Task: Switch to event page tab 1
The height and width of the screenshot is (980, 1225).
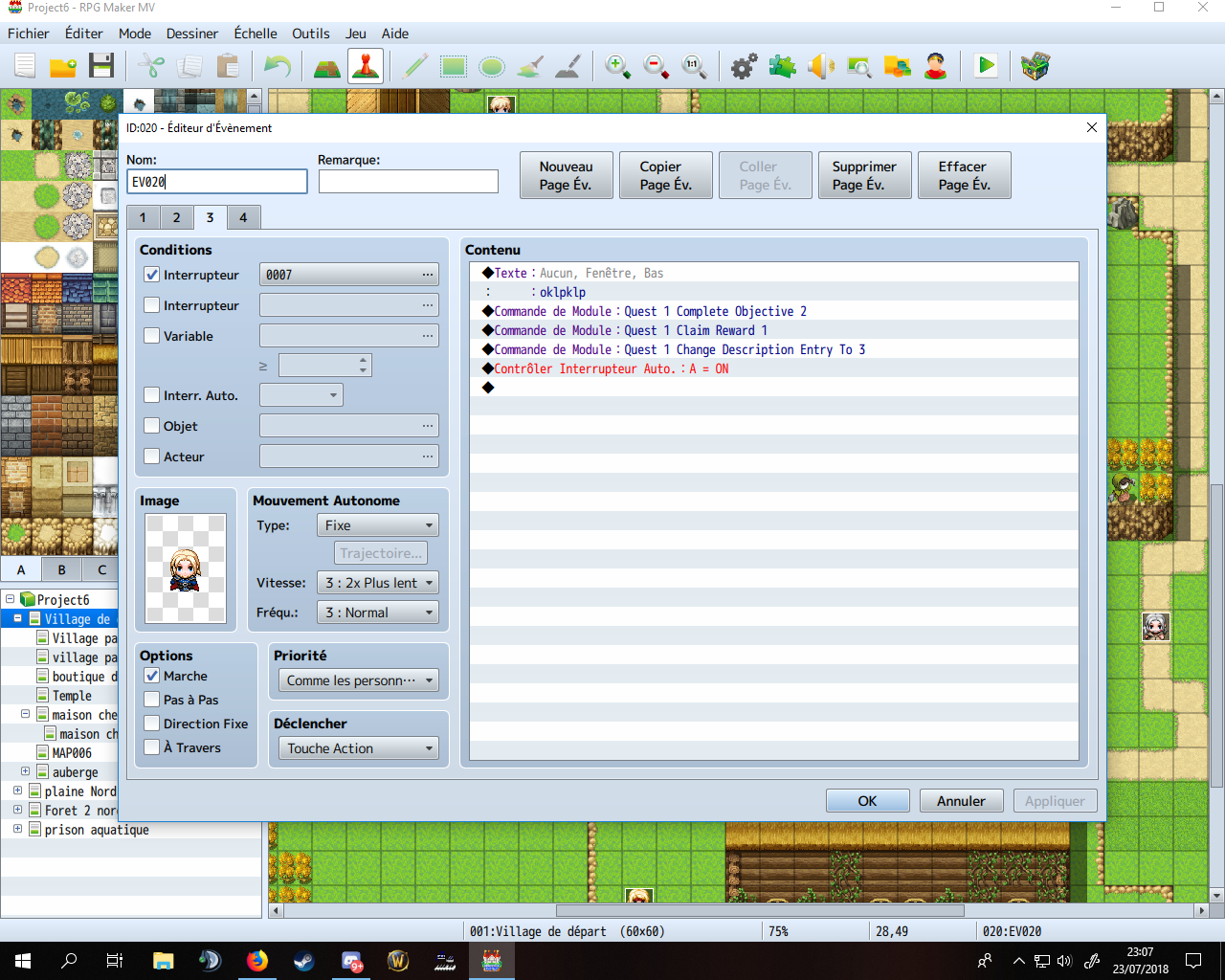Action: pos(143,217)
